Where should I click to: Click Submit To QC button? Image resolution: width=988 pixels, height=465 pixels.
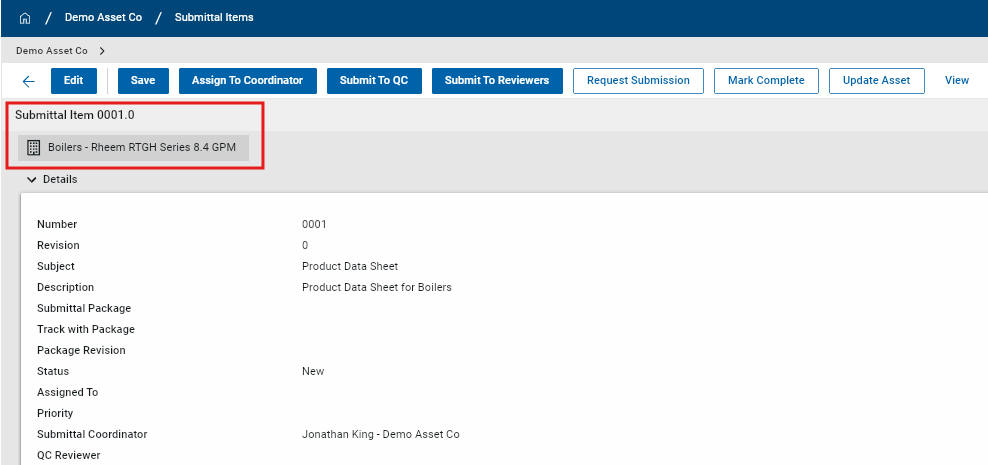point(373,81)
